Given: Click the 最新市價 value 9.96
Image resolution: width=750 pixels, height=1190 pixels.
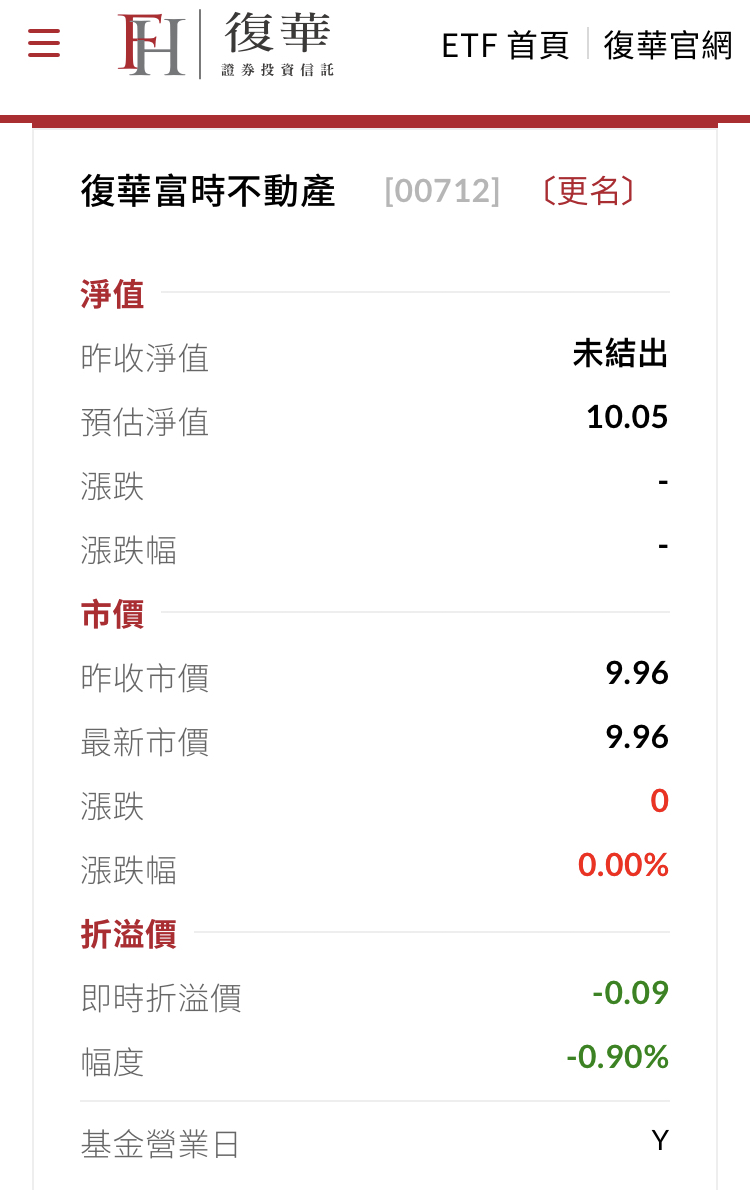Looking at the screenshot, I should pos(637,737).
